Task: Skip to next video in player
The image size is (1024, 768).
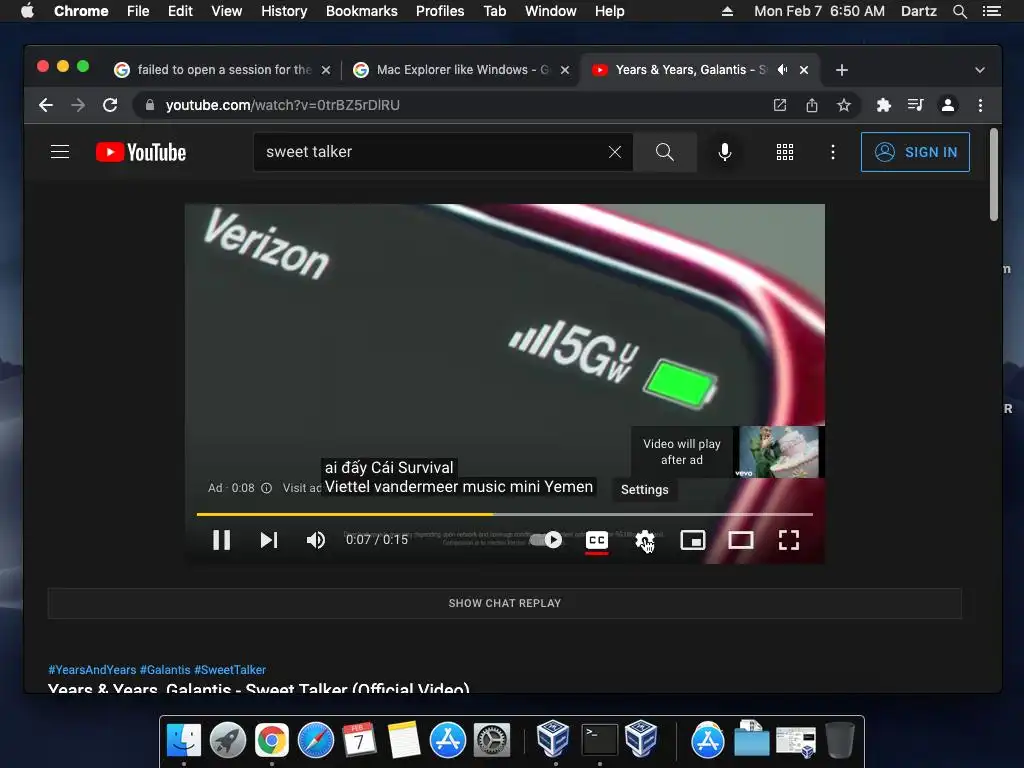Action: (x=269, y=540)
